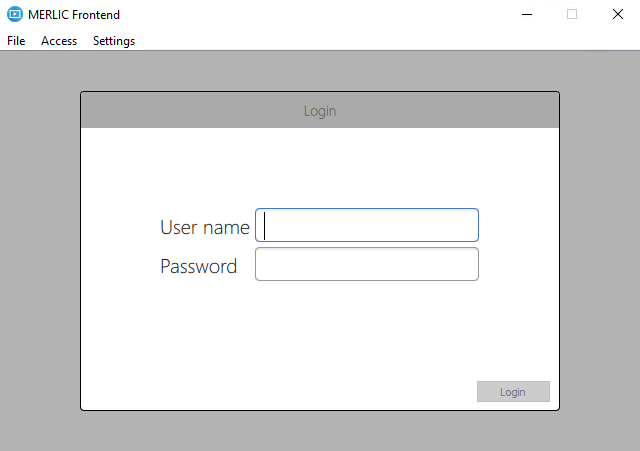640x451 pixels.
Task: Open the Access menu
Action: click(x=59, y=41)
